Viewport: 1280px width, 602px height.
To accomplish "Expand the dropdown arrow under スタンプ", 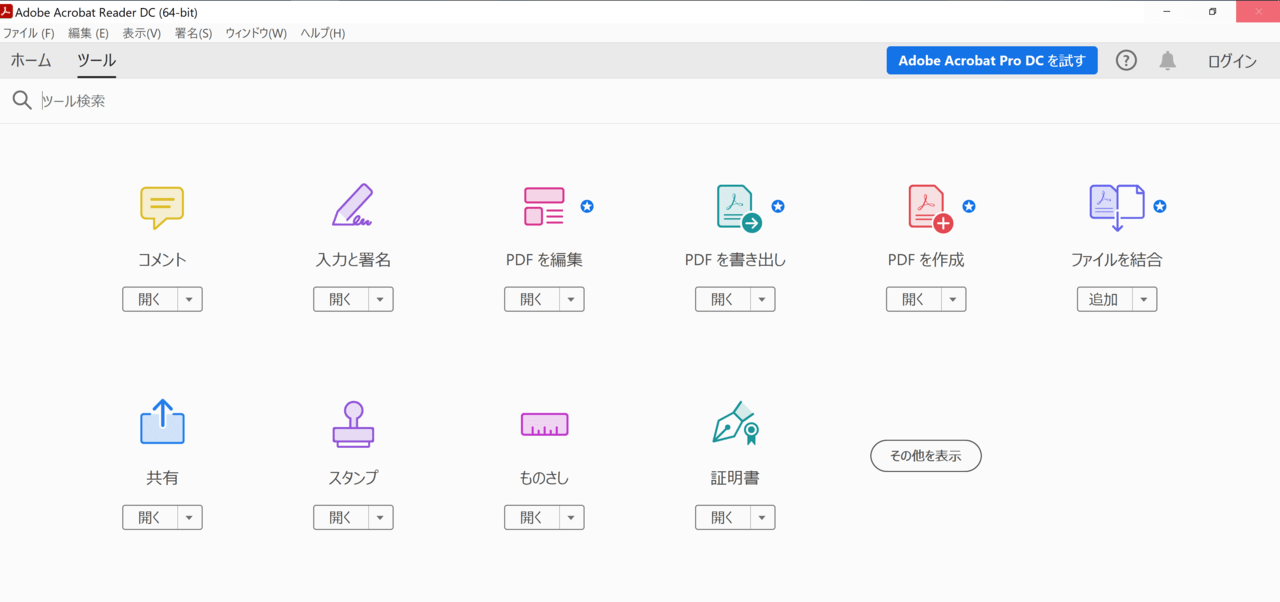I will [381, 517].
